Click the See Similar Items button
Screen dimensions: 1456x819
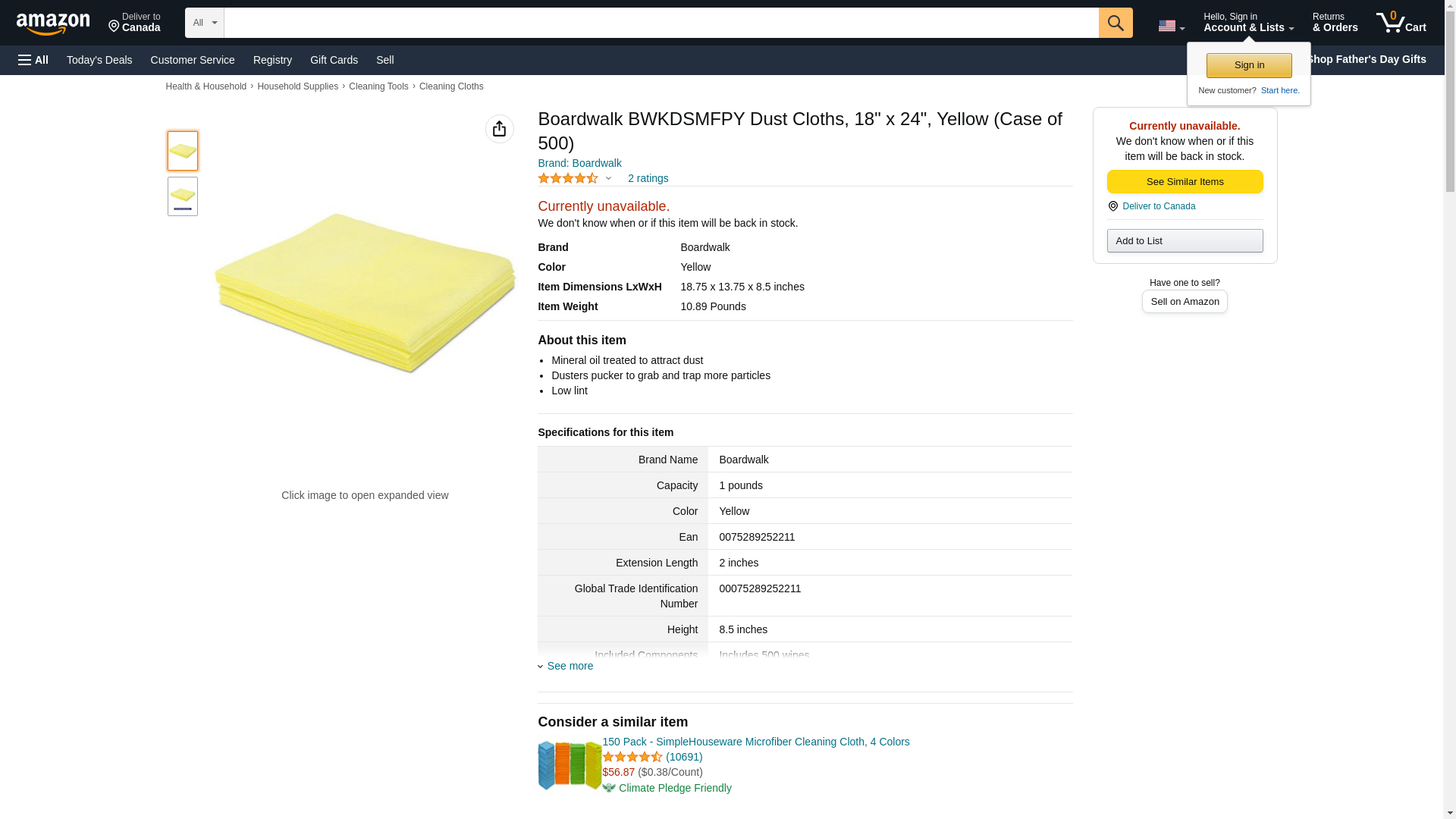click(x=1185, y=181)
